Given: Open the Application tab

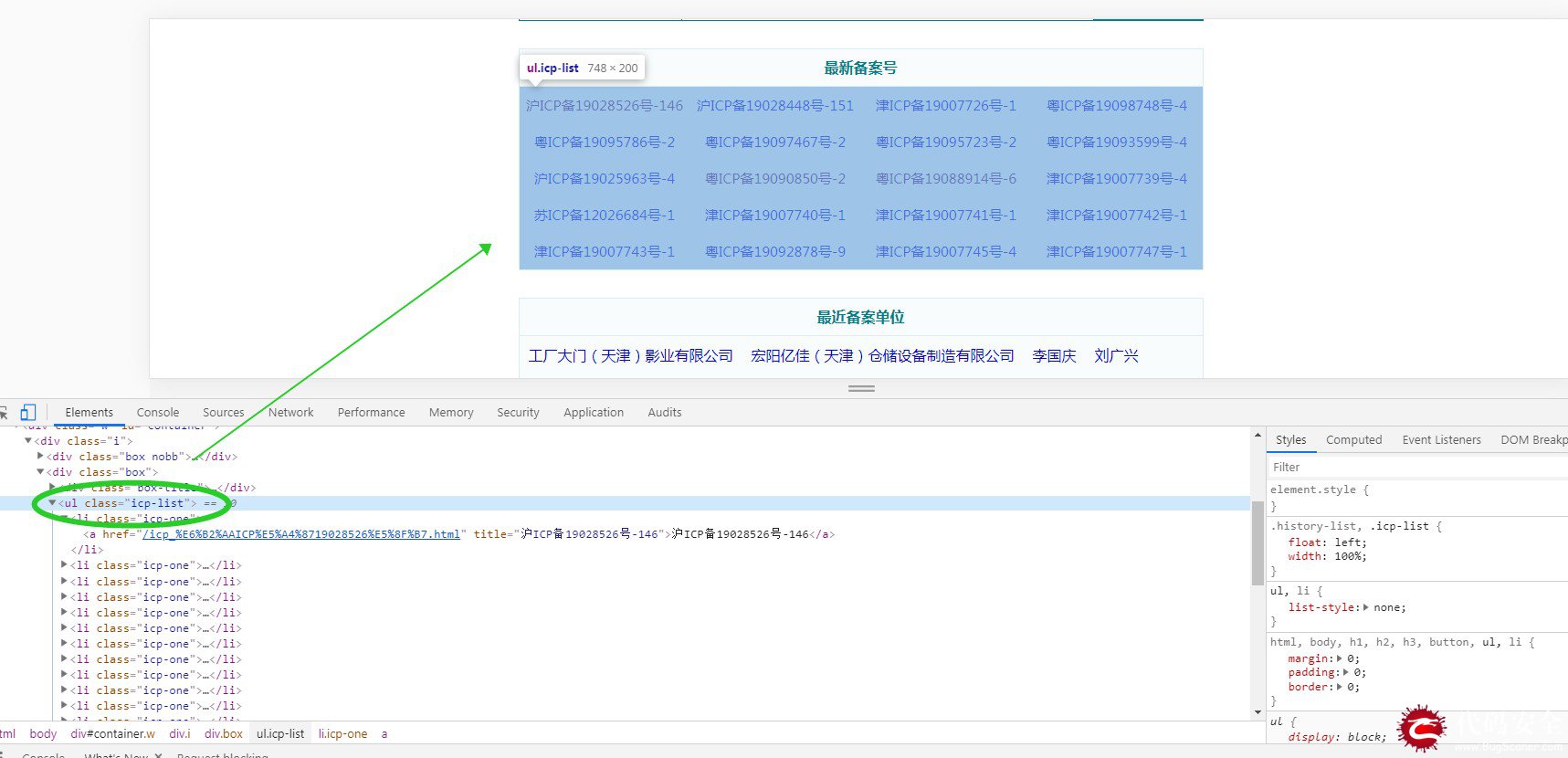Looking at the screenshot, I should (594, 413).
